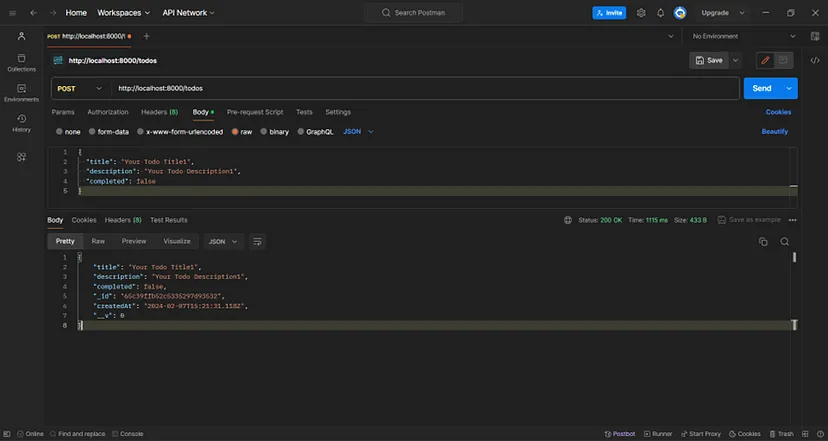Open Trash in the status bar
Screen dimensions: 828x441
click(x=782, y=434)
